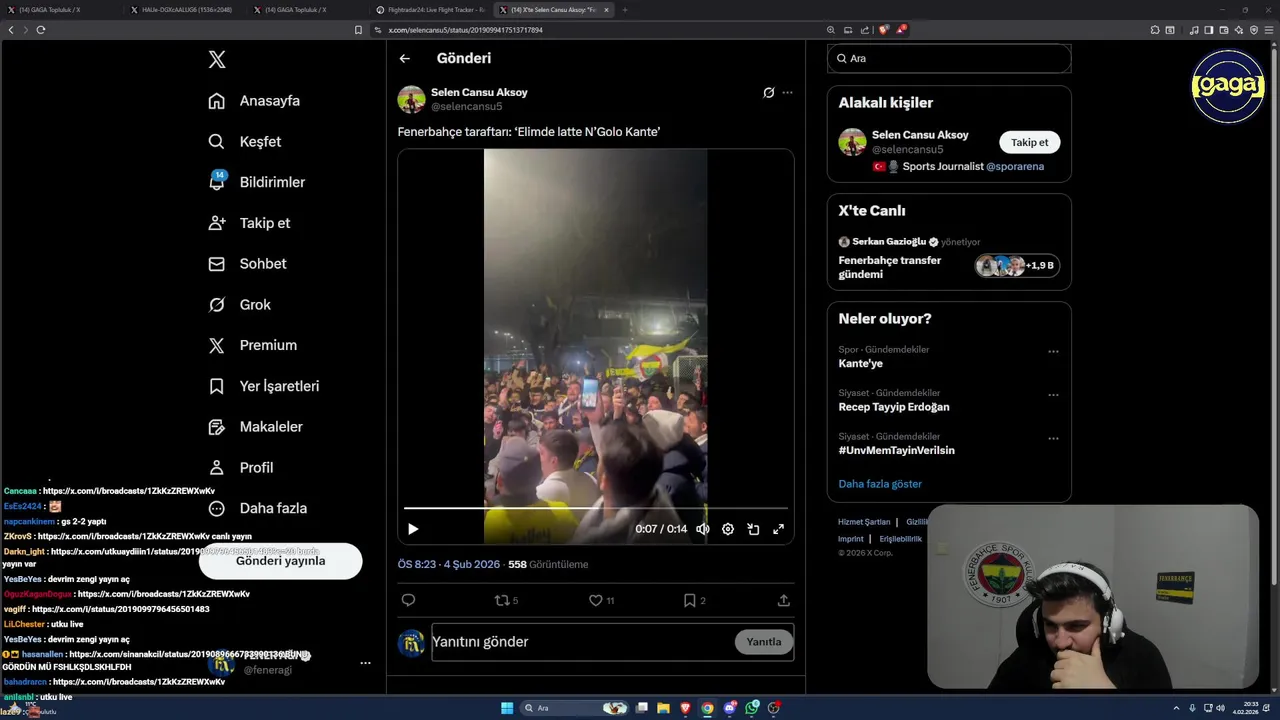Image resolution: width=1280 pixels, height=720 pixels.
Task: Open the Recep Tayyip Erdoğan trend
Action: coord(894,407)
